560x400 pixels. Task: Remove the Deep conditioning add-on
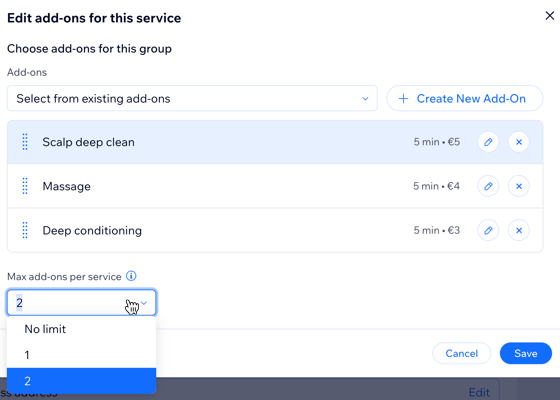pyautogui.click(x=519, y=230)
